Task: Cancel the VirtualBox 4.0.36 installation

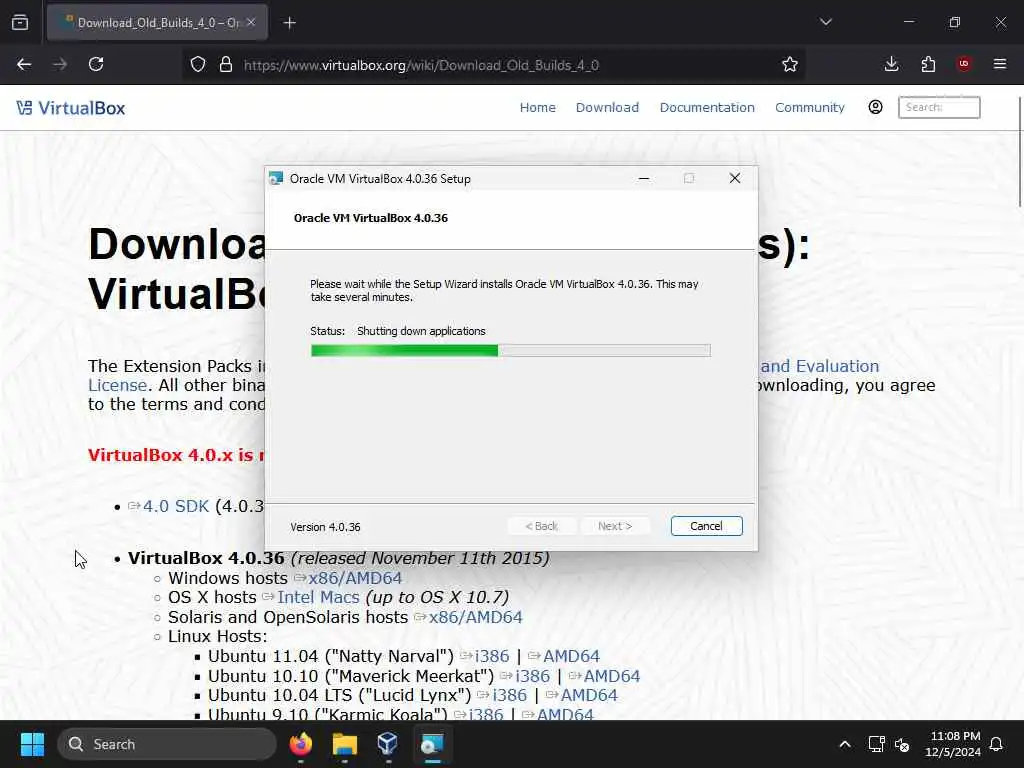Action: (x=707, y=526)
